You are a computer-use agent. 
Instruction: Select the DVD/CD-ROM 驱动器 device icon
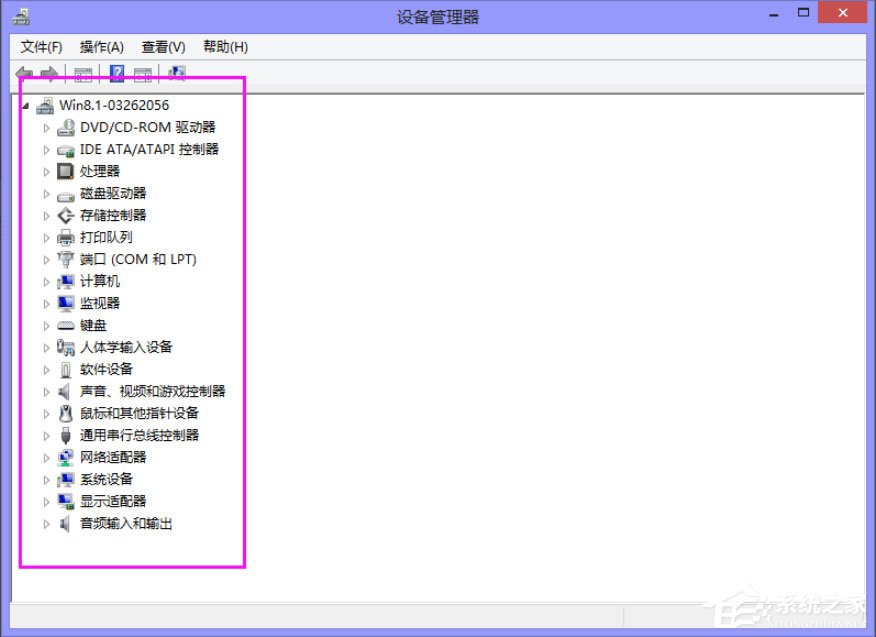pyautogui.click(x=66, y=127)
